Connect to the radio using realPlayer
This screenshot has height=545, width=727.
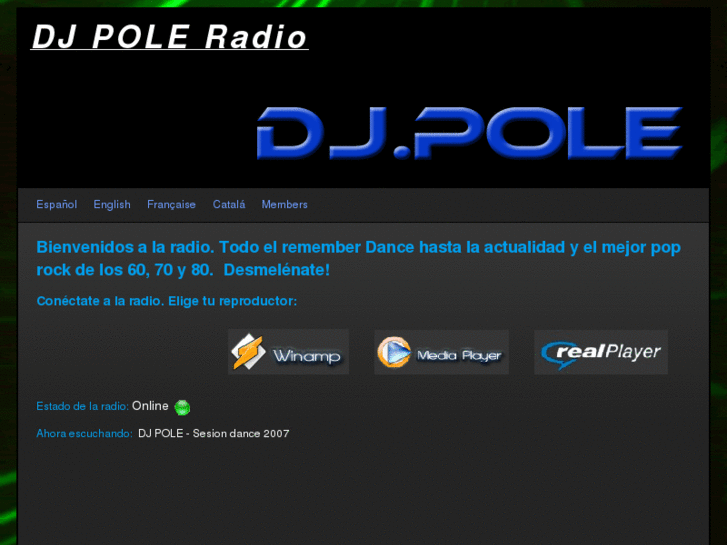(601, 352)
